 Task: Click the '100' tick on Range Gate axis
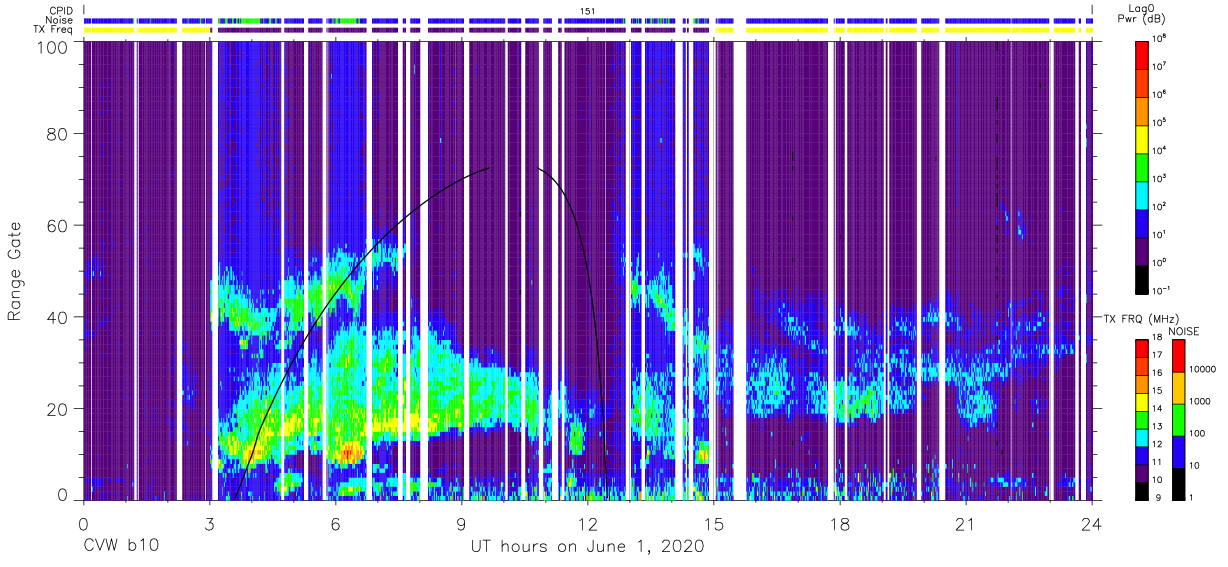[53, 47]
